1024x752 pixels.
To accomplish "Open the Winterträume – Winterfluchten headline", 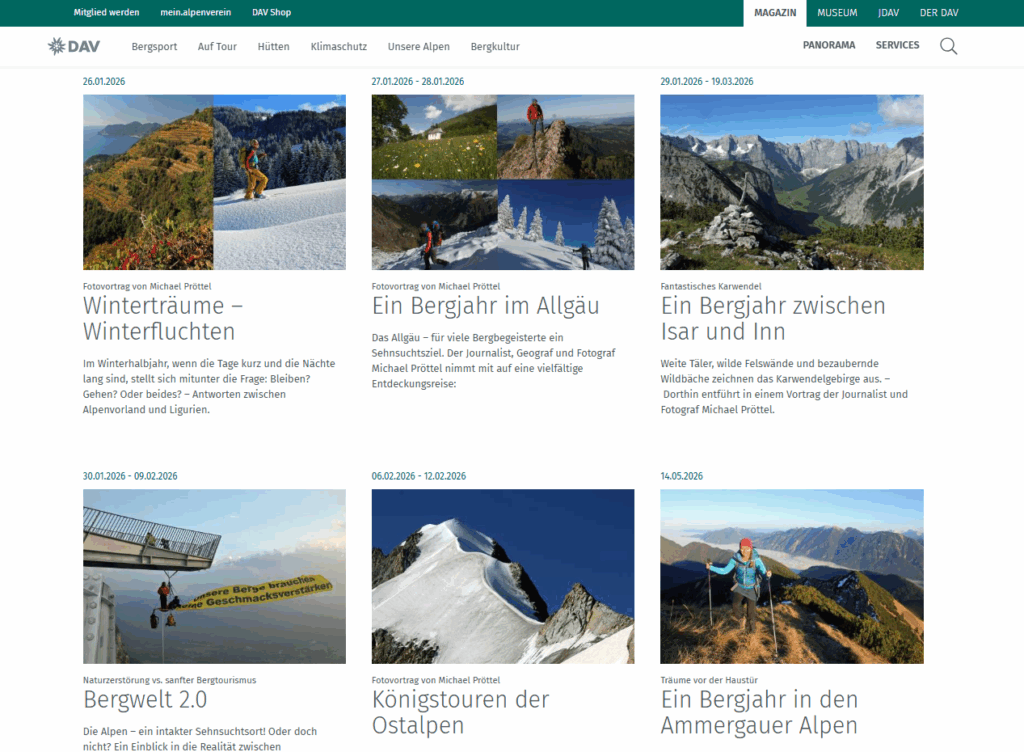I will (x=162, y=318).
